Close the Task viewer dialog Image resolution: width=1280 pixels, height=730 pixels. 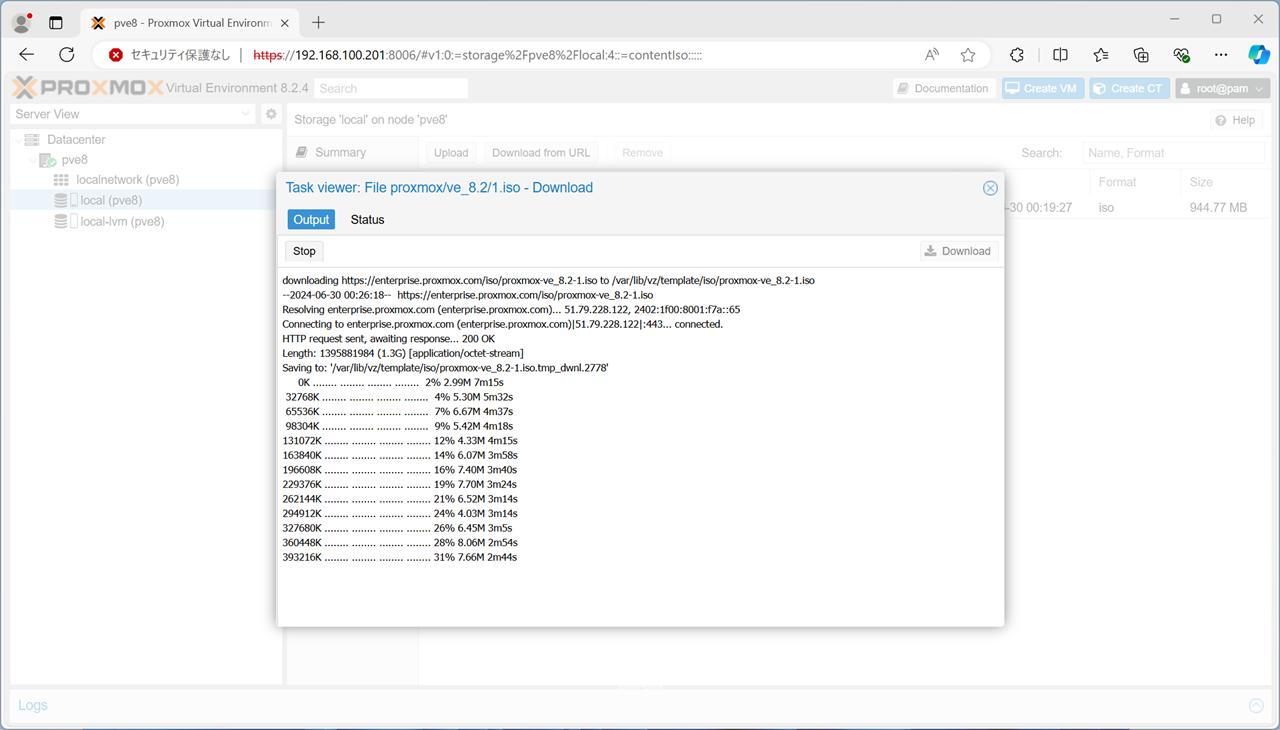point(989,188)
